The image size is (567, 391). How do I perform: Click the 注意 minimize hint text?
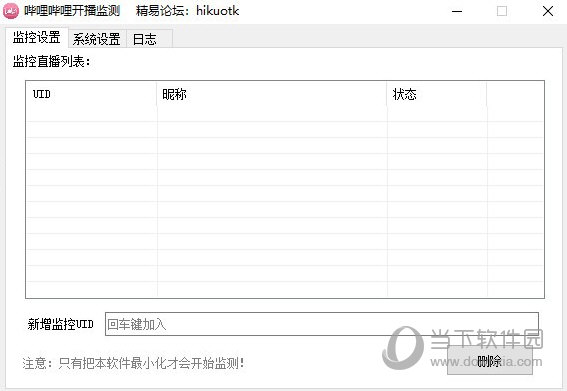point(133,363)
